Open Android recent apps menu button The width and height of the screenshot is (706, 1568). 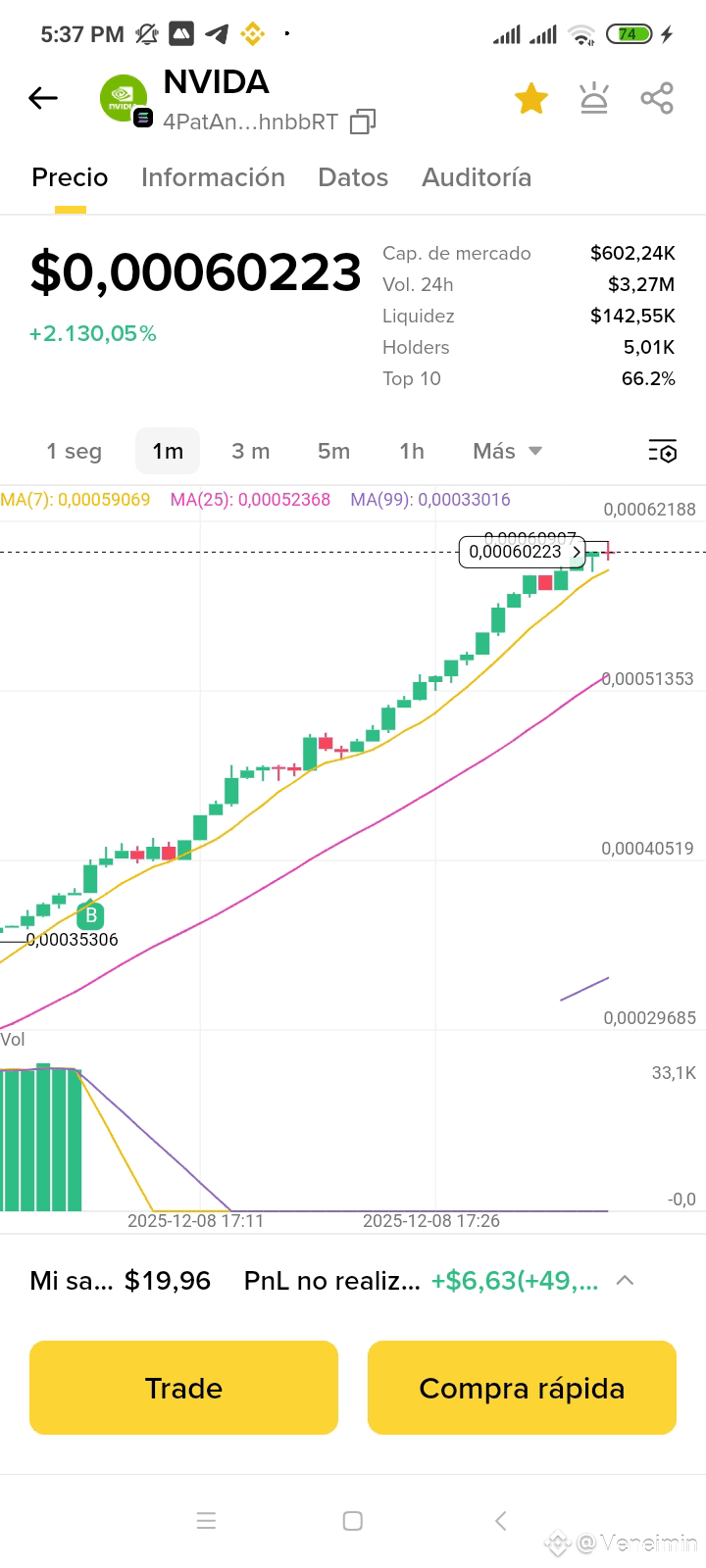[x=206, y=1521]
